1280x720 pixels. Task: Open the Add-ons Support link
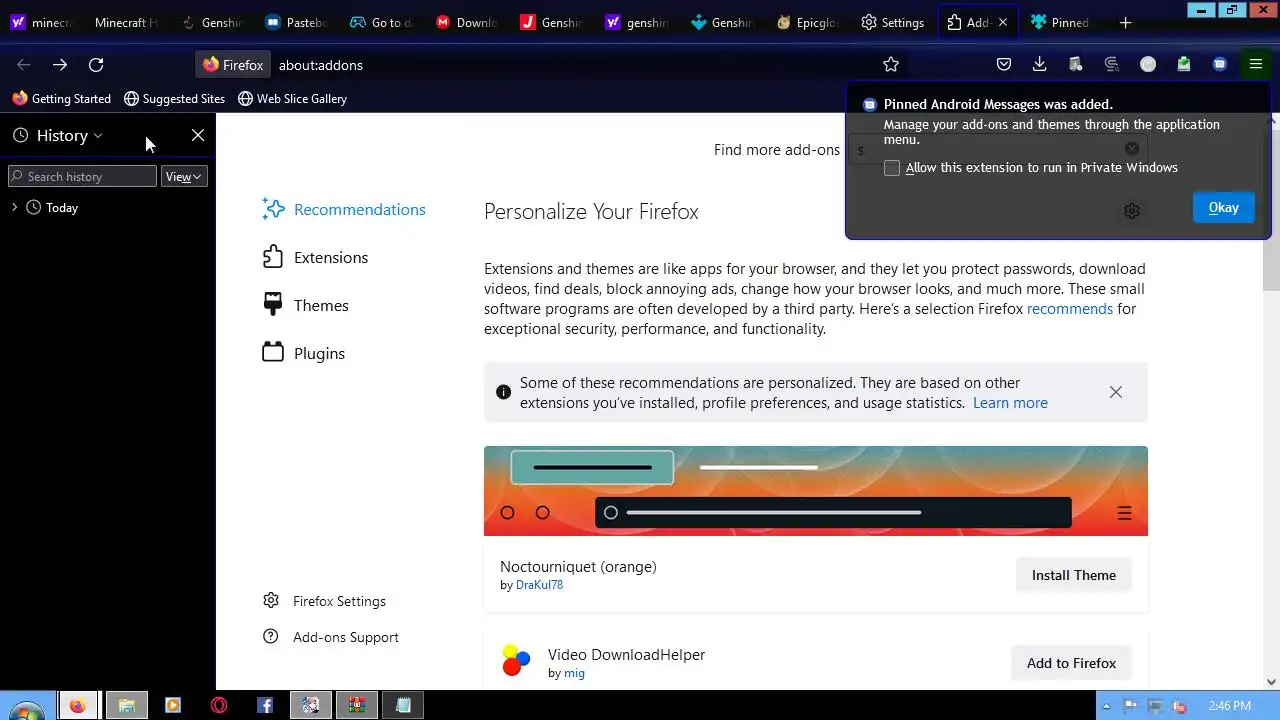331,637
